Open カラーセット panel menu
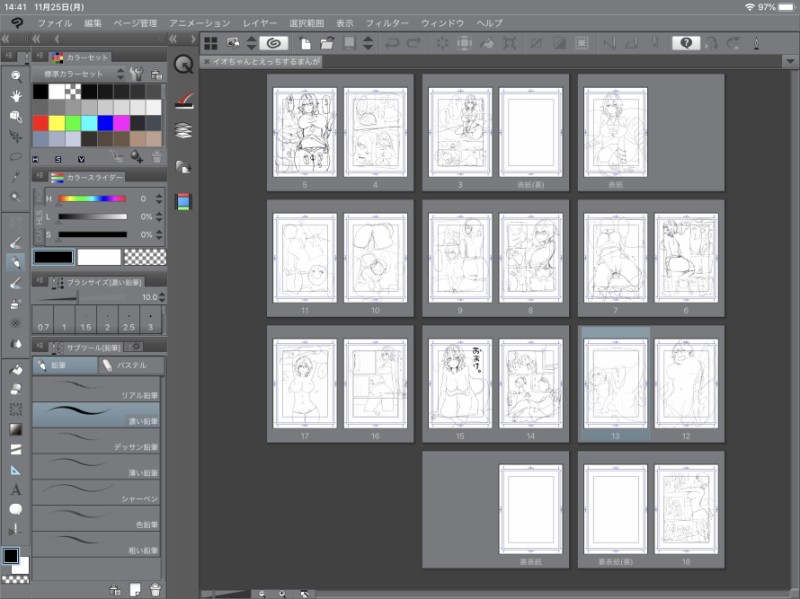800x599 pixels. (x=40, y=56)
